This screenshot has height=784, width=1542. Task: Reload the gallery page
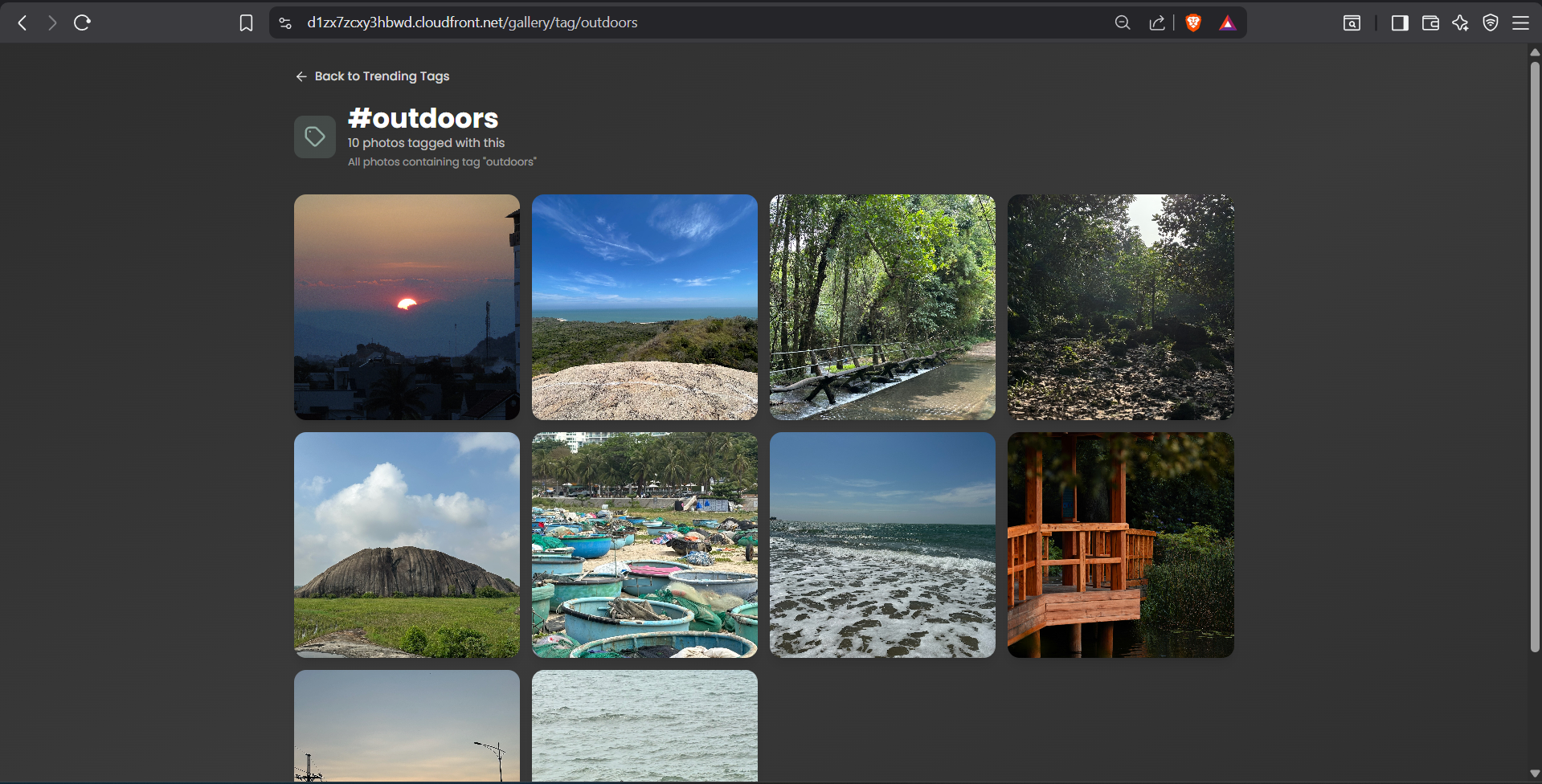click(82, 22)
